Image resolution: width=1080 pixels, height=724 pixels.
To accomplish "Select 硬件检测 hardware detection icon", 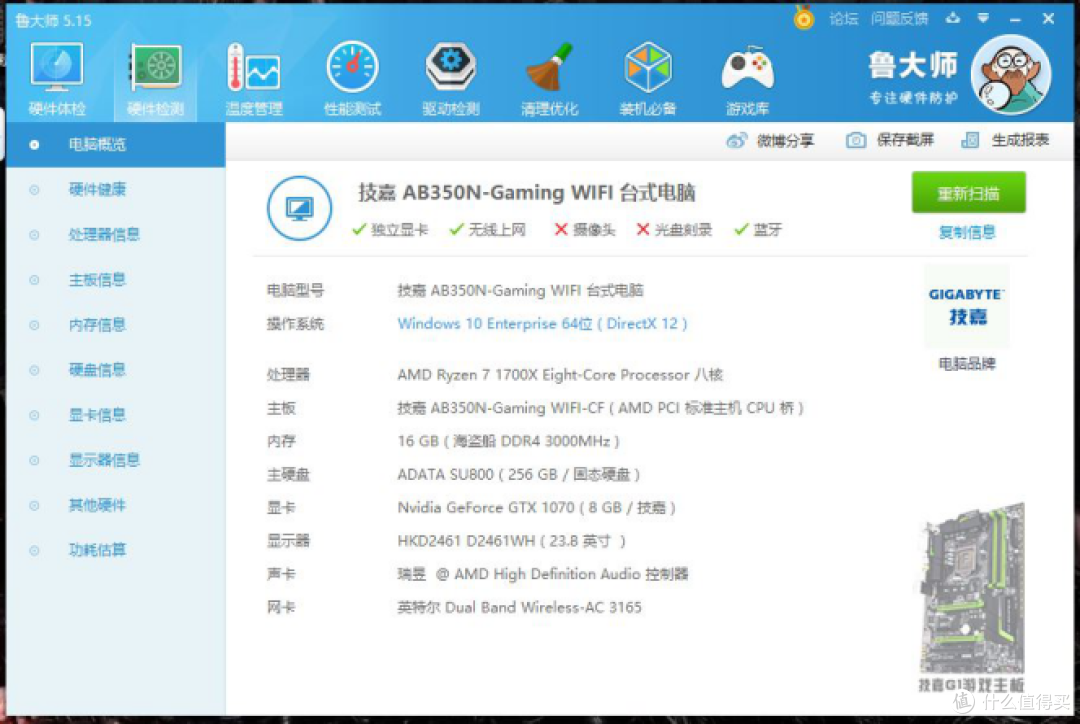I will [x=156, y=78].
